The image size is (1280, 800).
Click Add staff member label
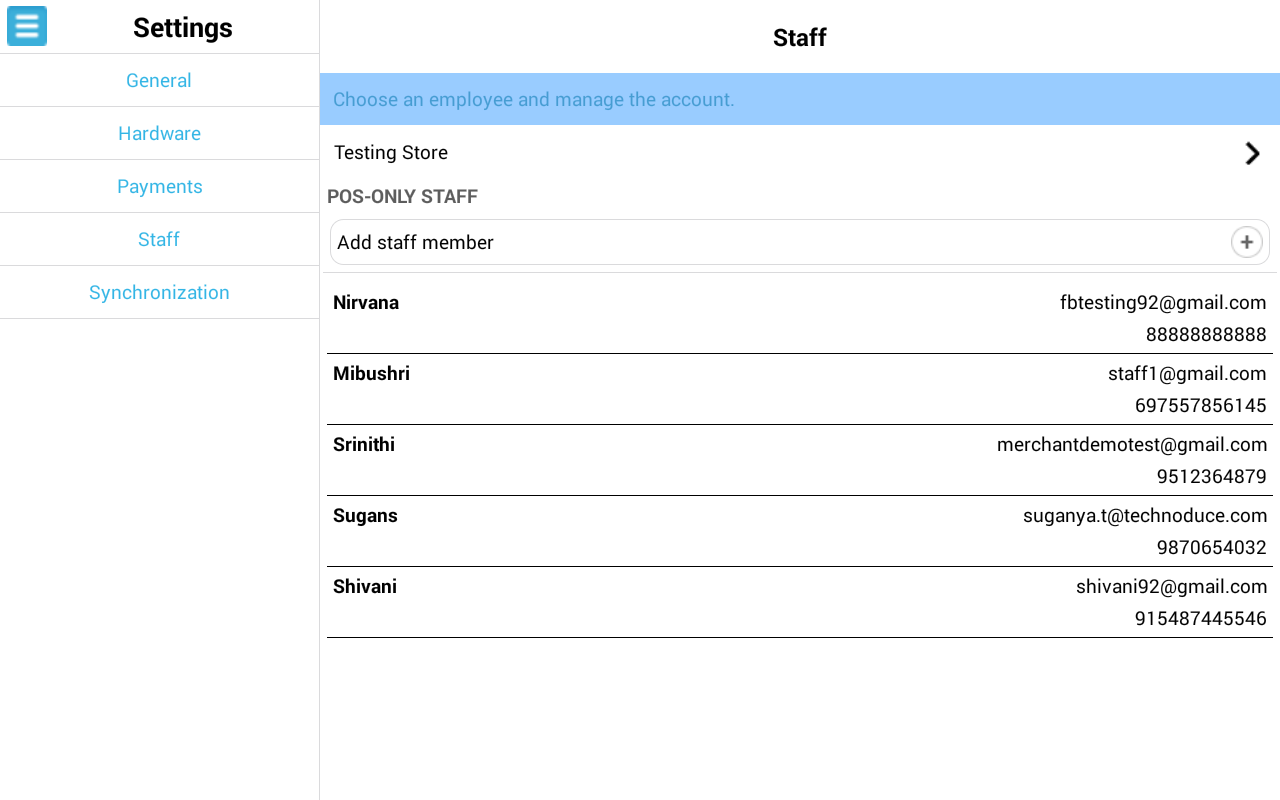[x=415, y=242]
